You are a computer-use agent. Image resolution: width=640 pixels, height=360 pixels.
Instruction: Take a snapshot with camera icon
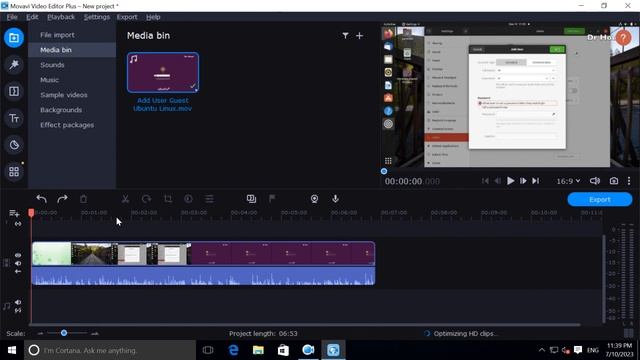[614, 181]
